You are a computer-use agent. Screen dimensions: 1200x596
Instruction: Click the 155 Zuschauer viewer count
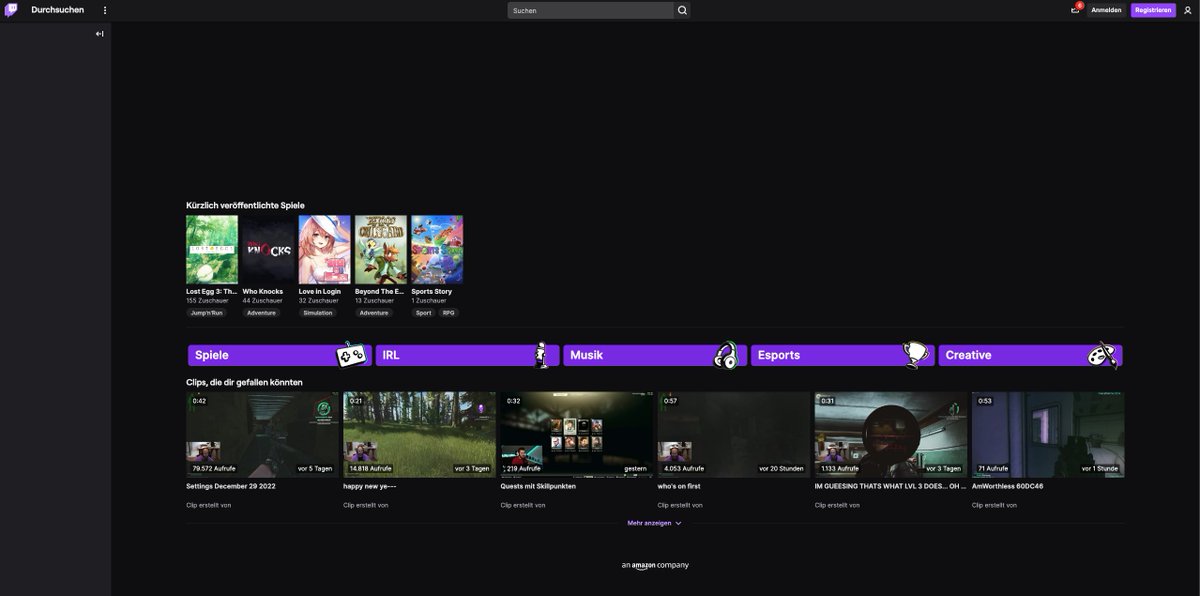pos(205,301)
